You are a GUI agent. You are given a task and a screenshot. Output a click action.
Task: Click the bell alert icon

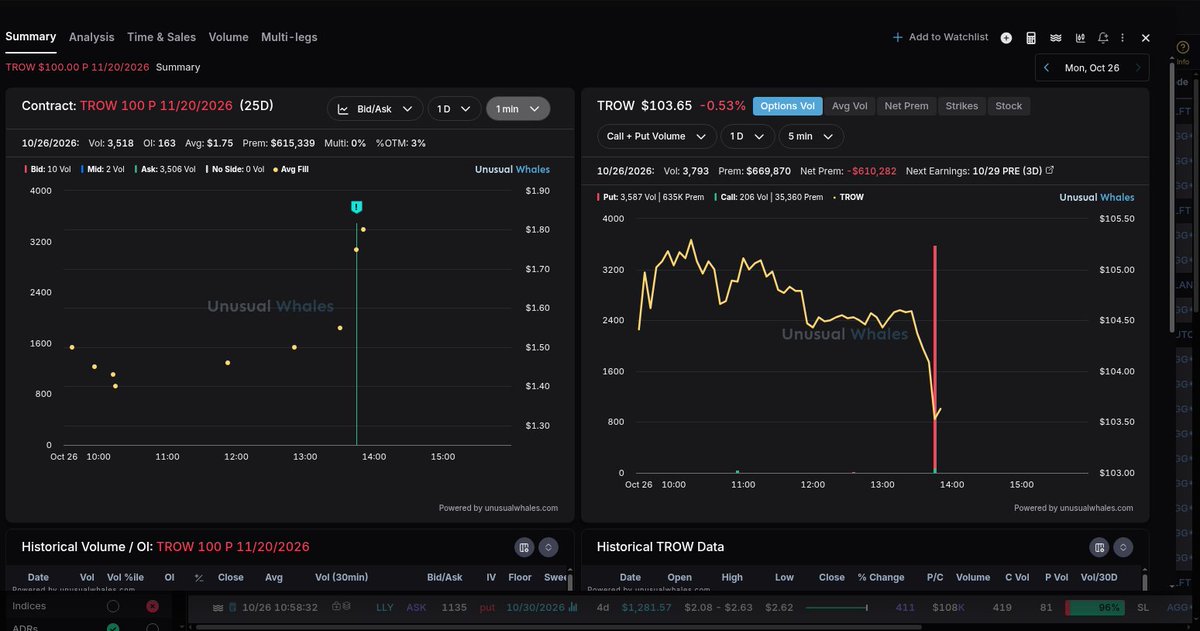[1103, 38]
